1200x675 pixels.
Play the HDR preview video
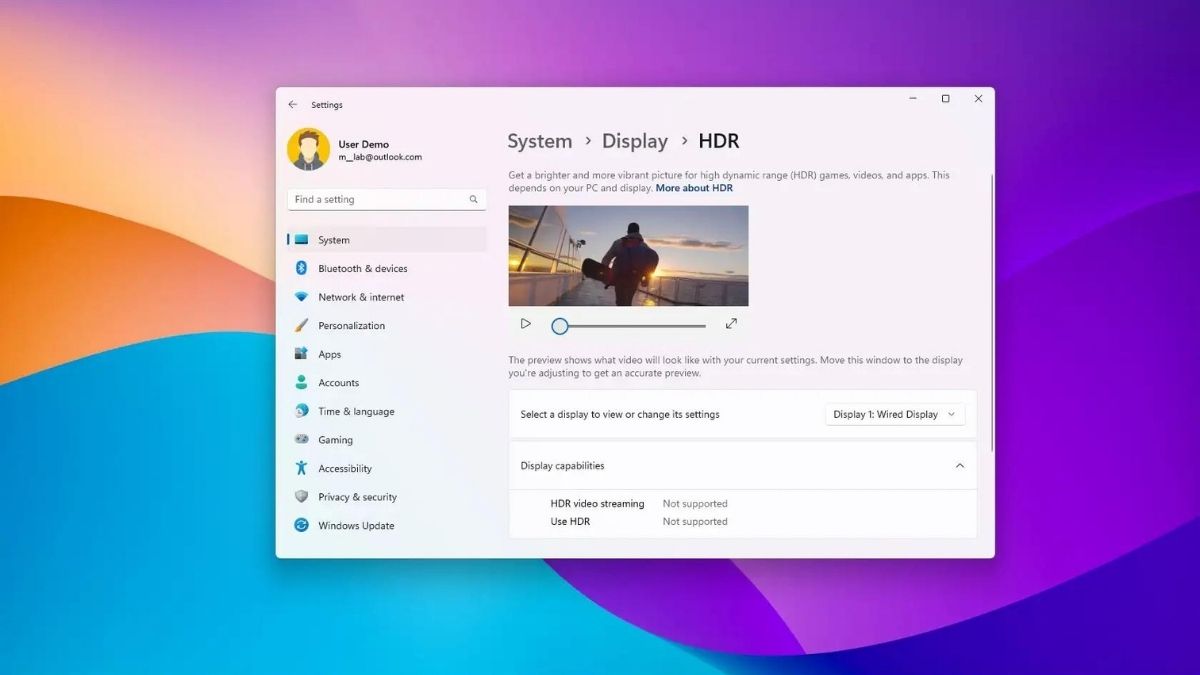click(x=525, y=323)
